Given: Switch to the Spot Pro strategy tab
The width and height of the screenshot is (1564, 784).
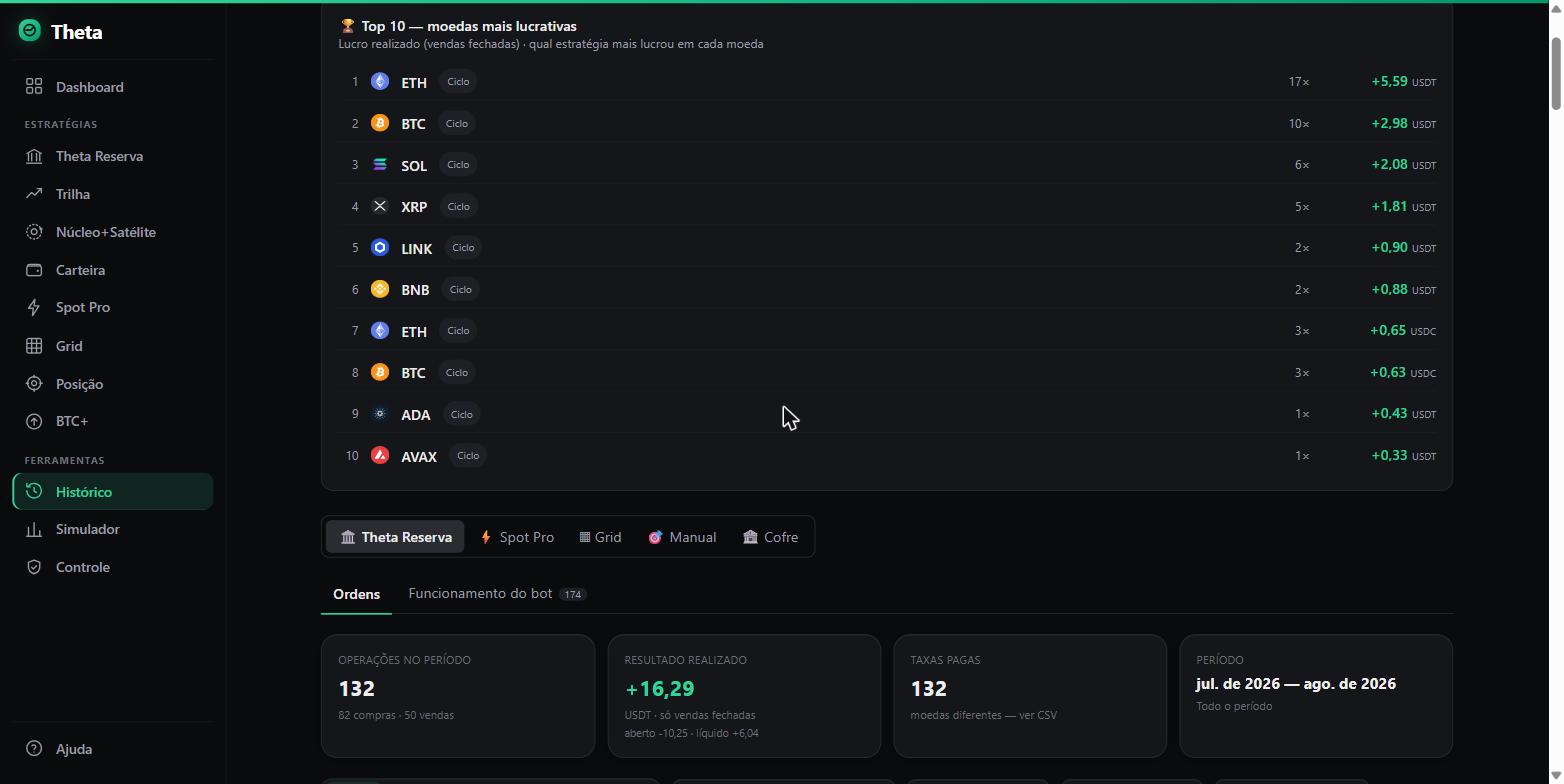Looking at the screenshot, I should pos(517,537).
